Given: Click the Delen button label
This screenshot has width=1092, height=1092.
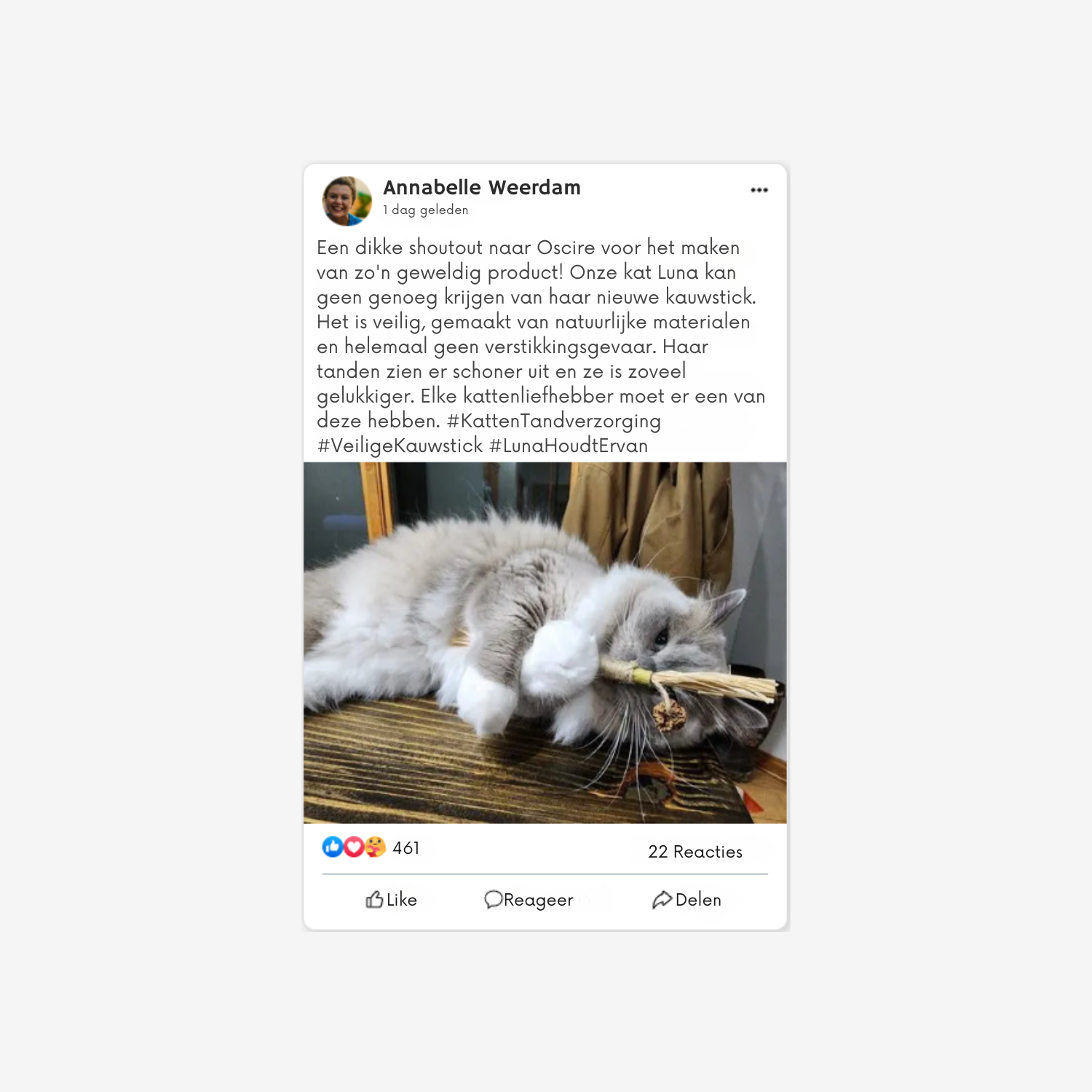Looking at the screenshot, I should [x=698, y=900].
